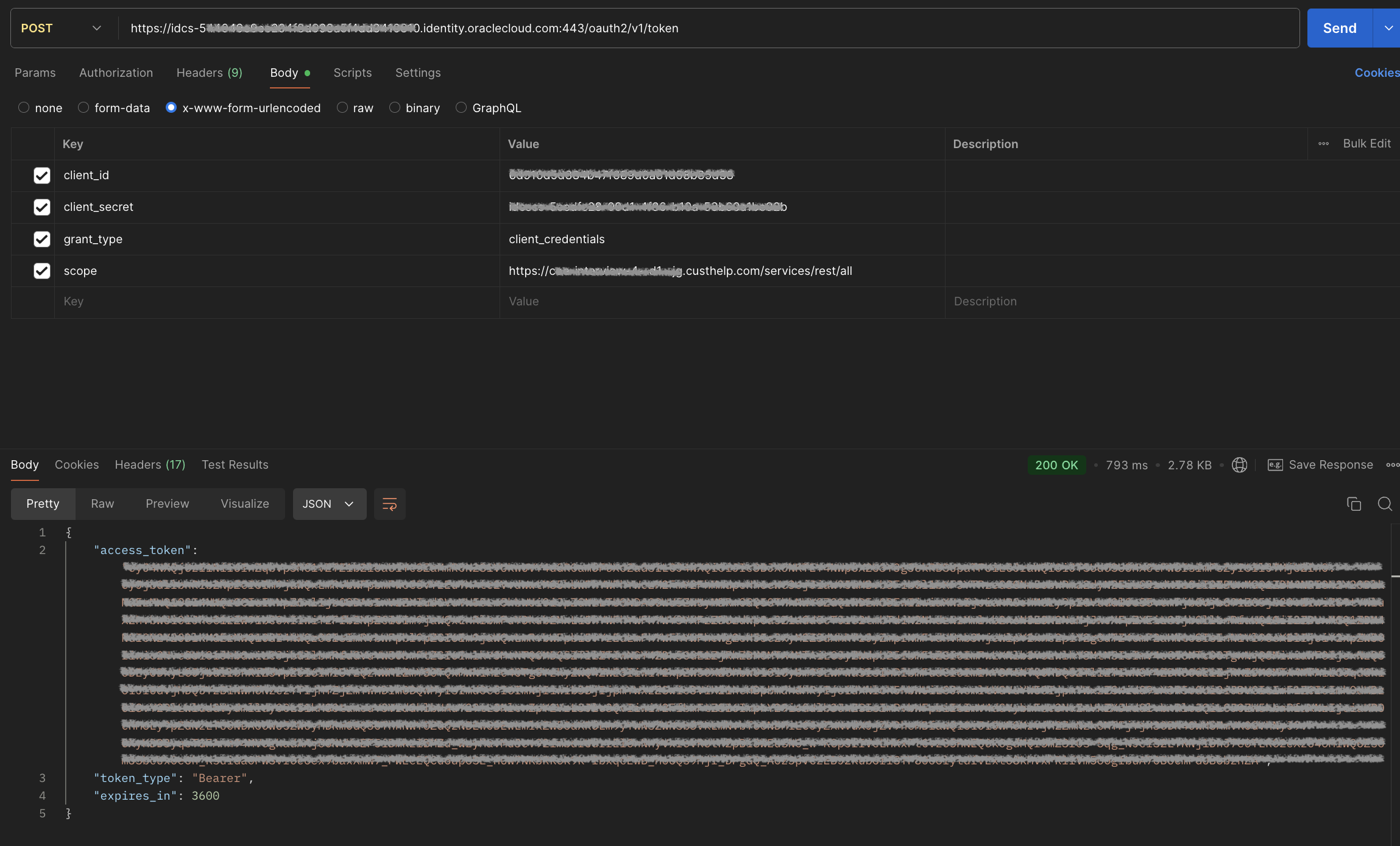Uncheck the scope parameter row

[41, 271]
